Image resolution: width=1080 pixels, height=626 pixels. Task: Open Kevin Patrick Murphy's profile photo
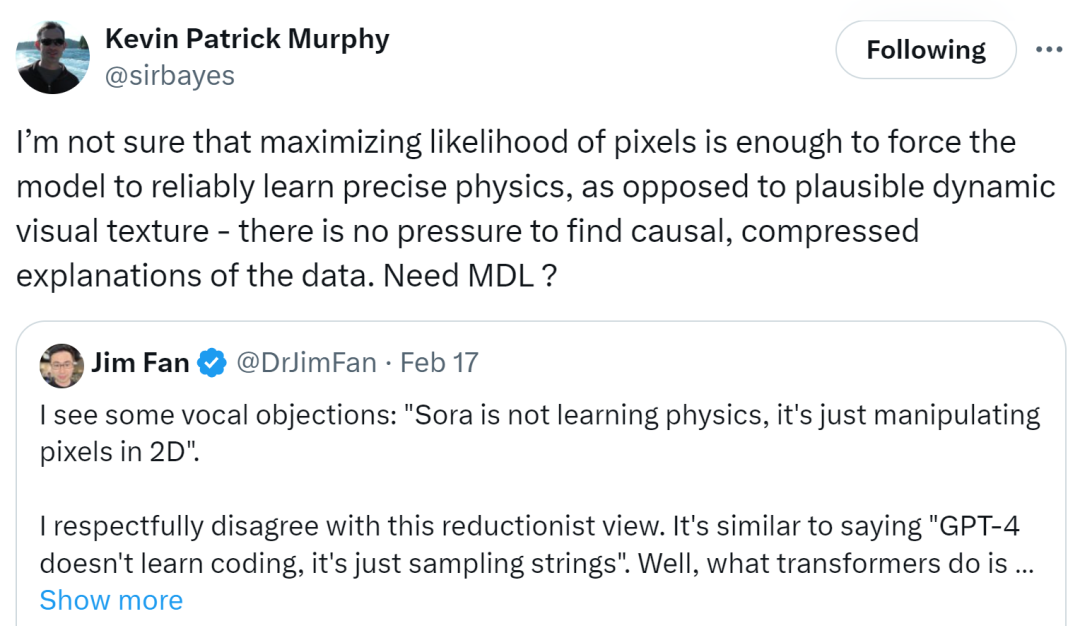[52, 57]
